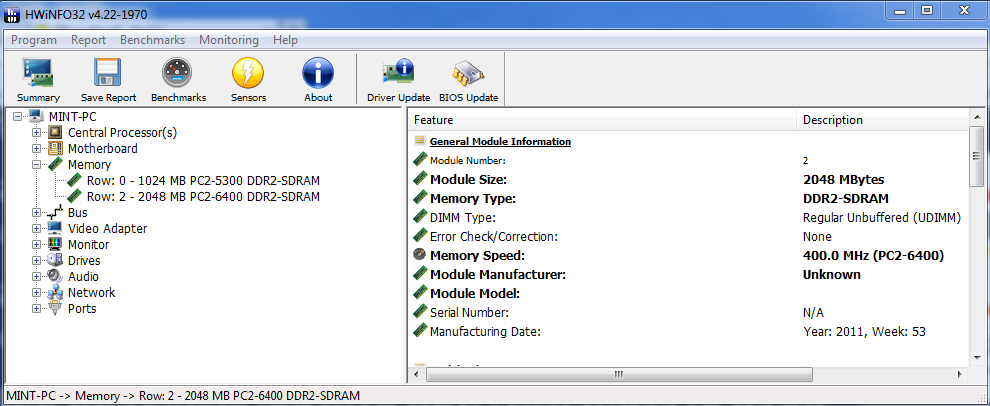Image resolution: width=990 pixels, height=406 pixels.
Task: Click the 'Module Manufacturer:' row label
Action: point(498,275)
